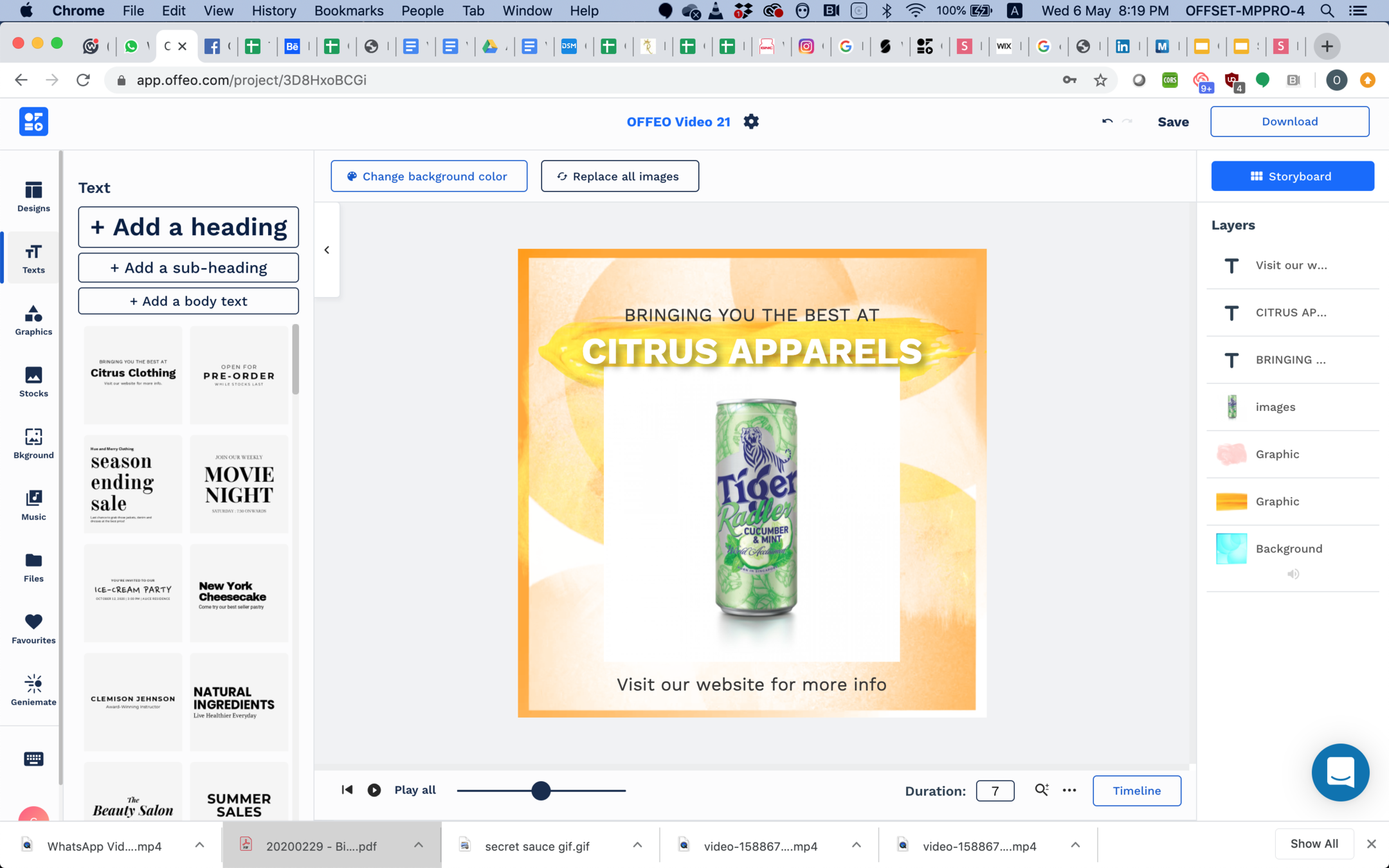The image size is (1389, 868).
Task: Click the undo arrow icon
Action: pos(1107,122)
